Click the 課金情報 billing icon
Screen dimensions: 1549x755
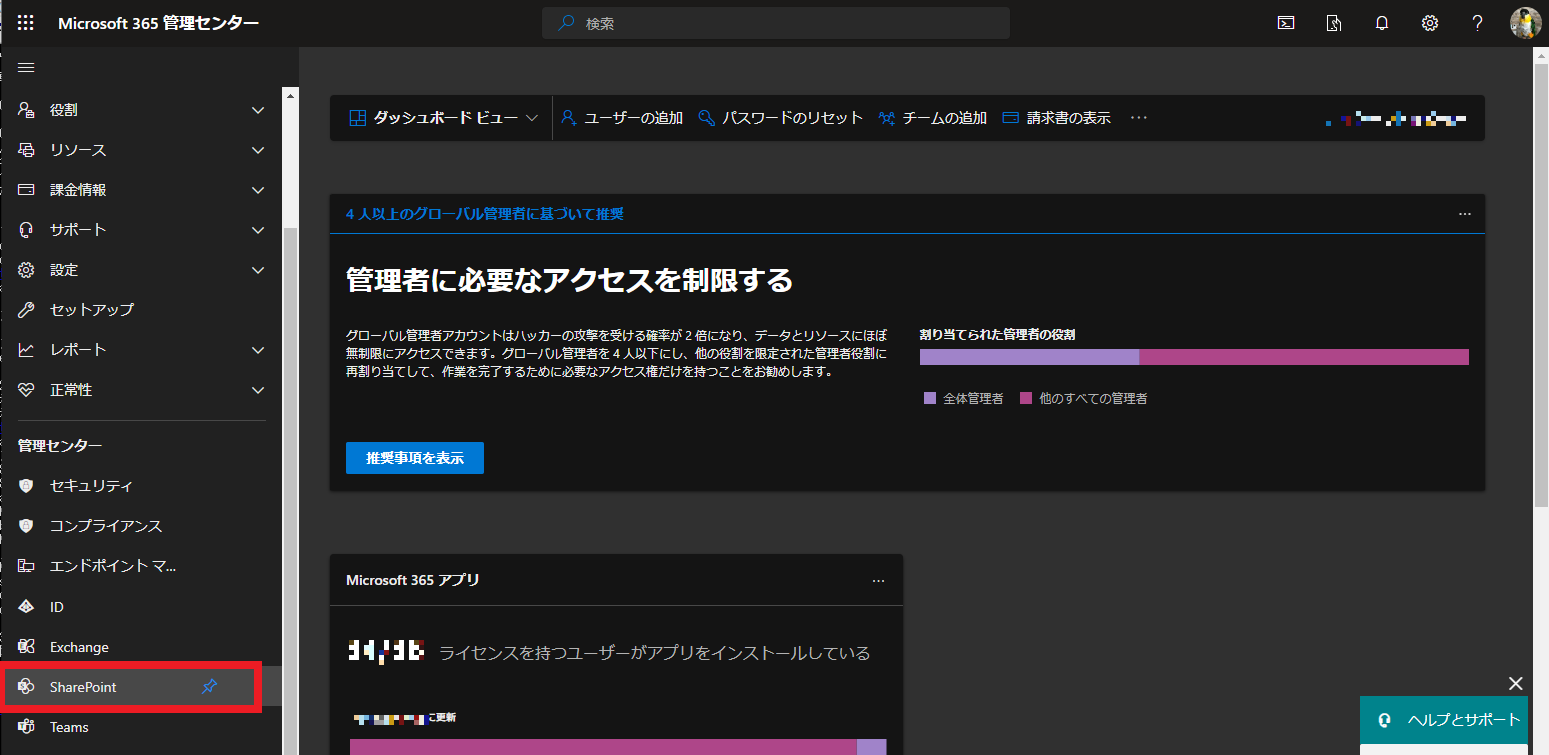(x=27, y=190)
